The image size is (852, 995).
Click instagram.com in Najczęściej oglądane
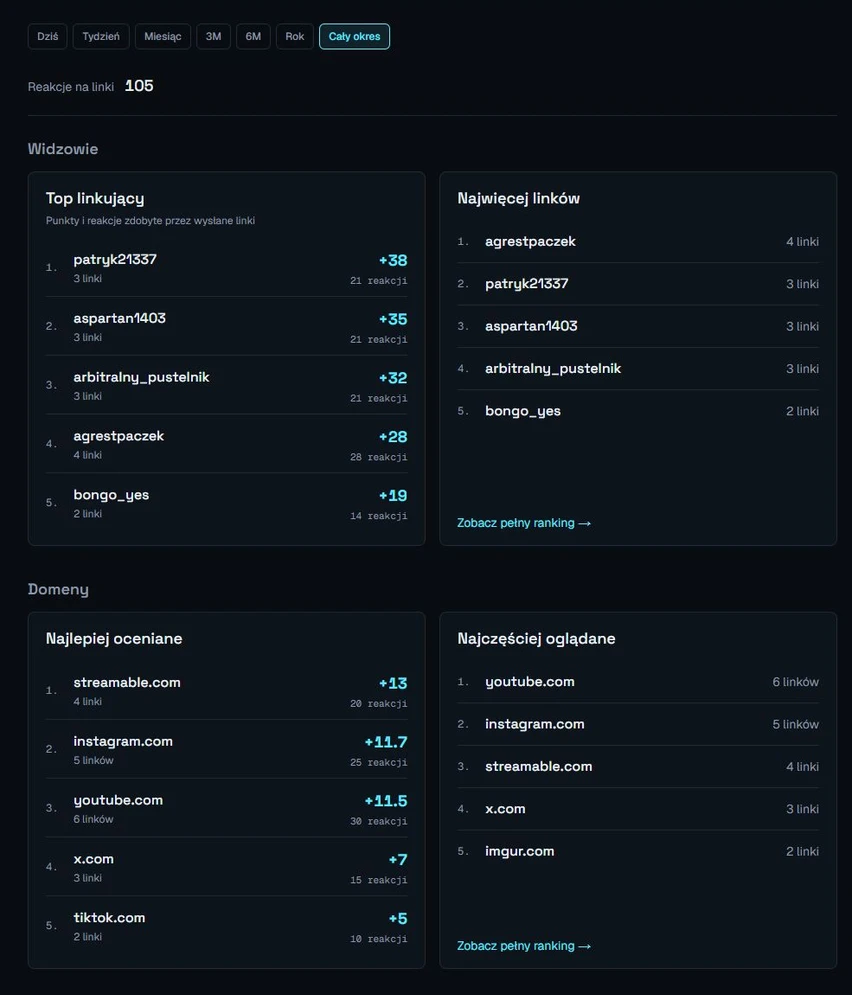tap(535, 724)
